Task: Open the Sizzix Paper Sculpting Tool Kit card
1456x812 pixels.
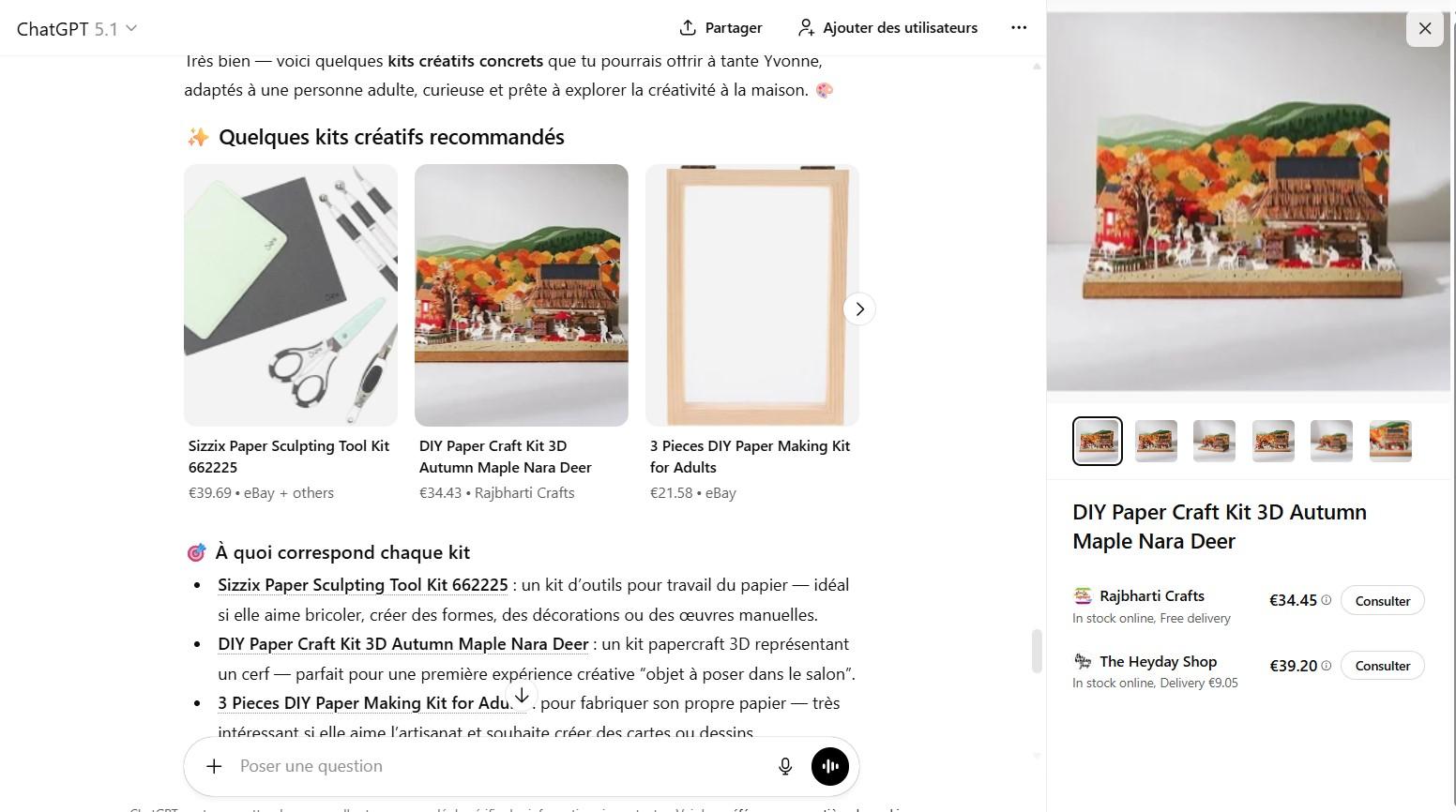Action: 290,295
